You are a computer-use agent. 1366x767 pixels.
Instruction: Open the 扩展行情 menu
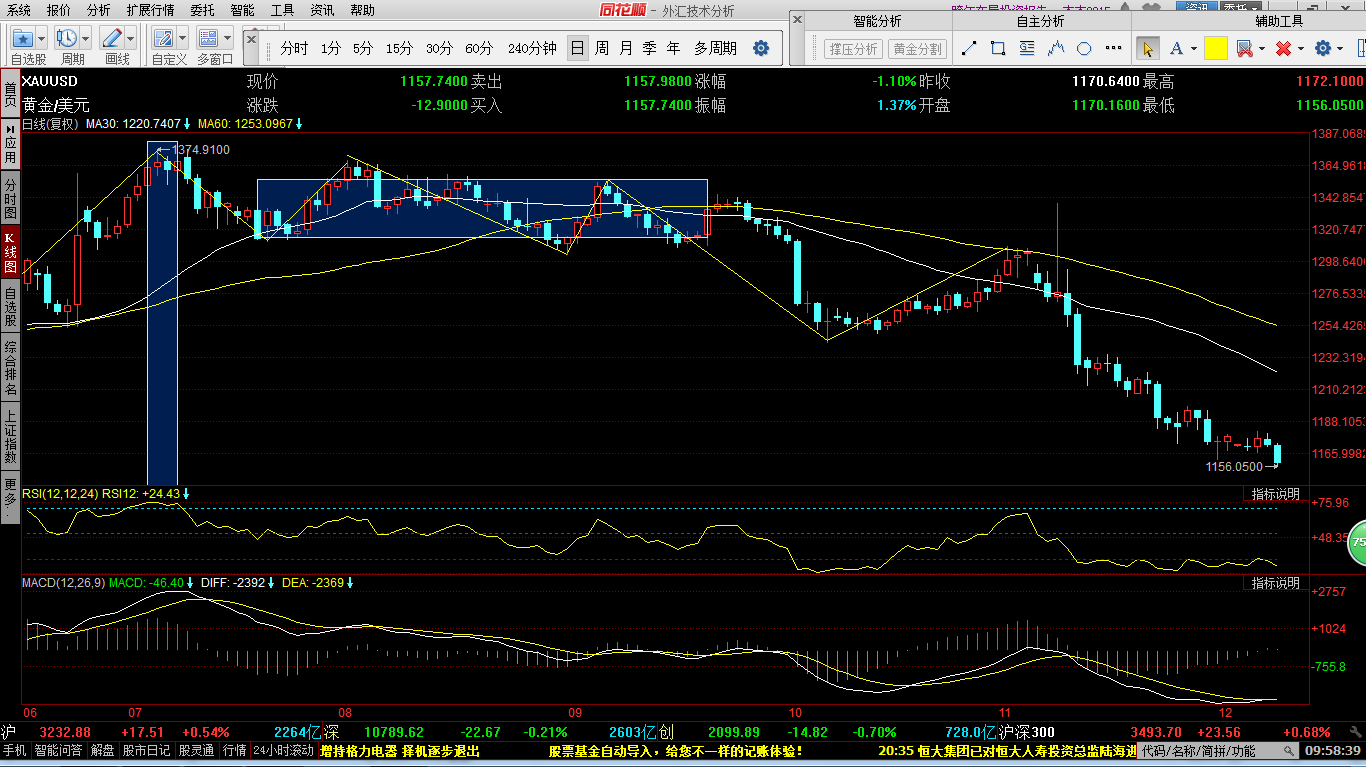pyautogui.click(x=150, y=10)
